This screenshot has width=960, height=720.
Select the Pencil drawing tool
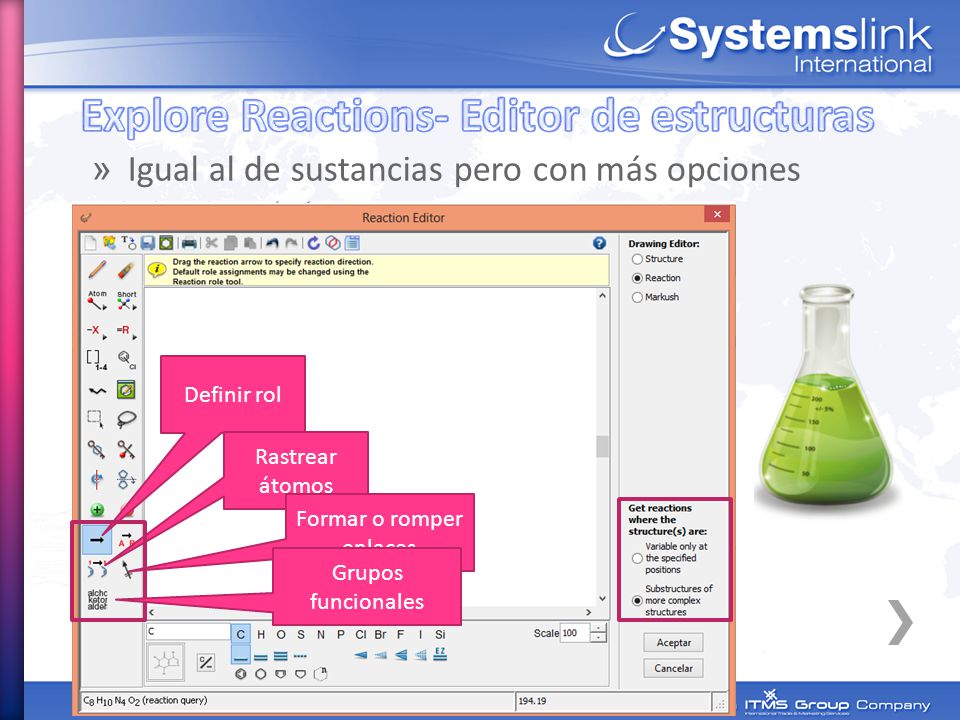tap(97, 269)
